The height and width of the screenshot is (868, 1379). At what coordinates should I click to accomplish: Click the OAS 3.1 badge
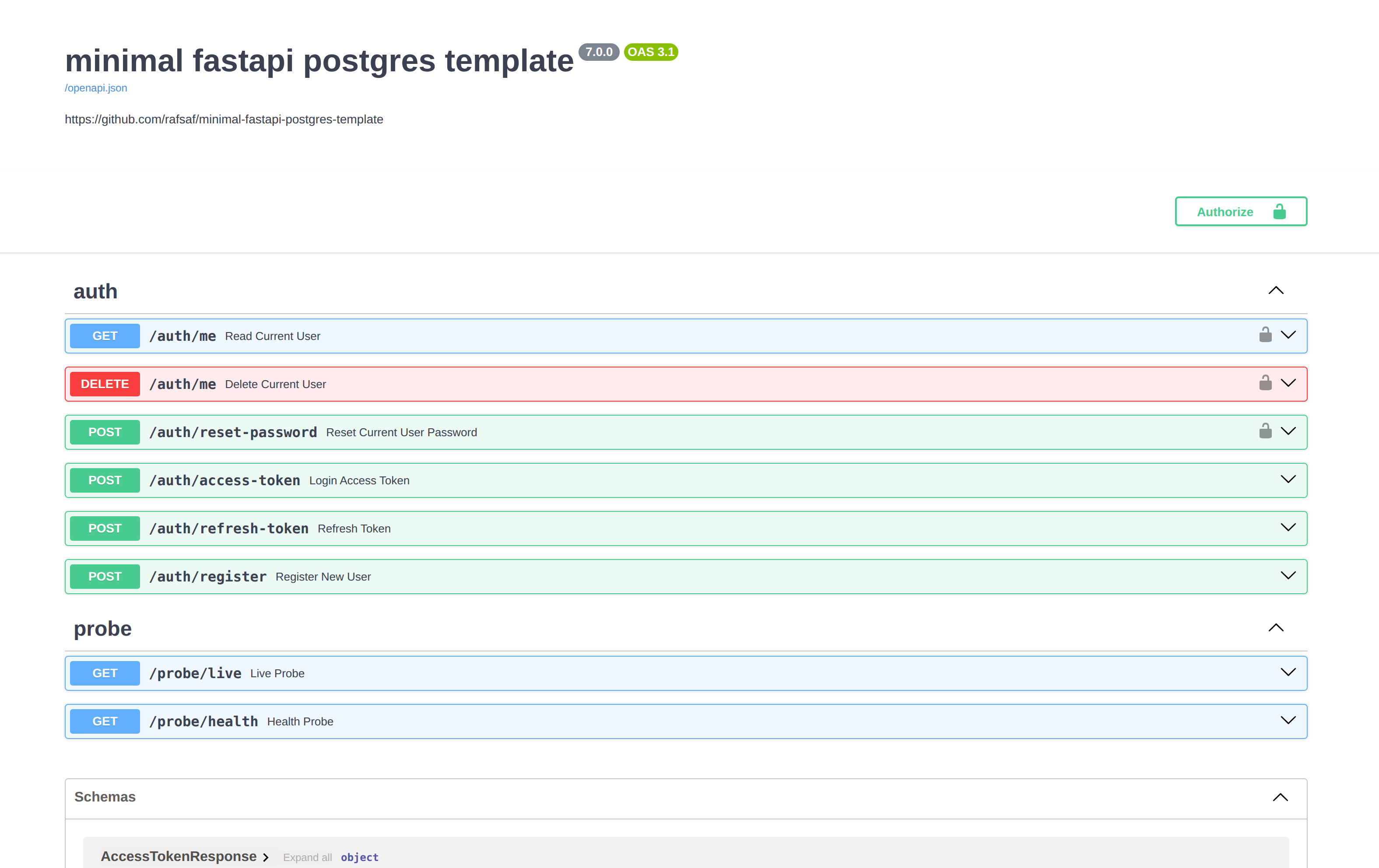(x=651, y=52)
